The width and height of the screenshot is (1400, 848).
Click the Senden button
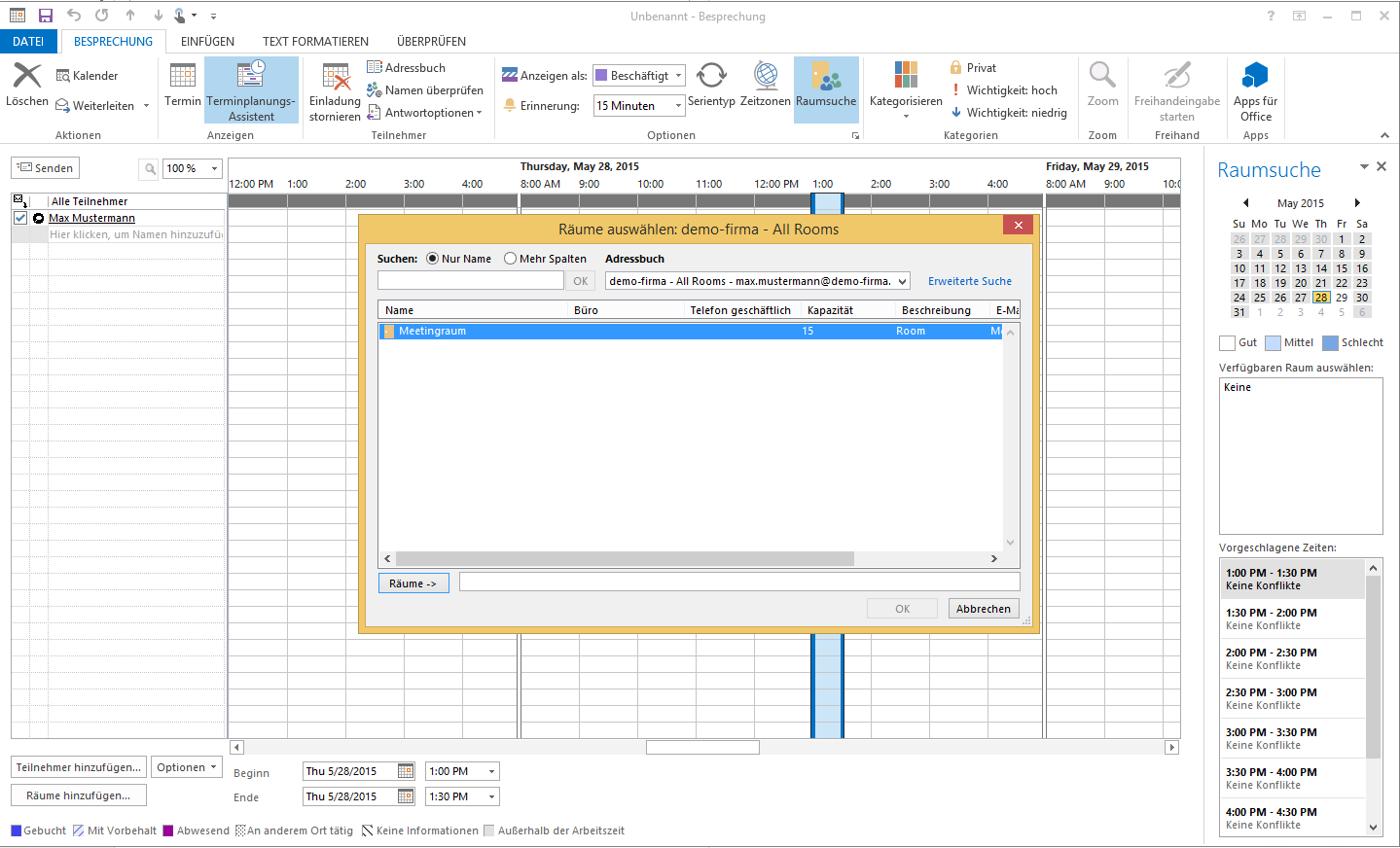(45, 168)
